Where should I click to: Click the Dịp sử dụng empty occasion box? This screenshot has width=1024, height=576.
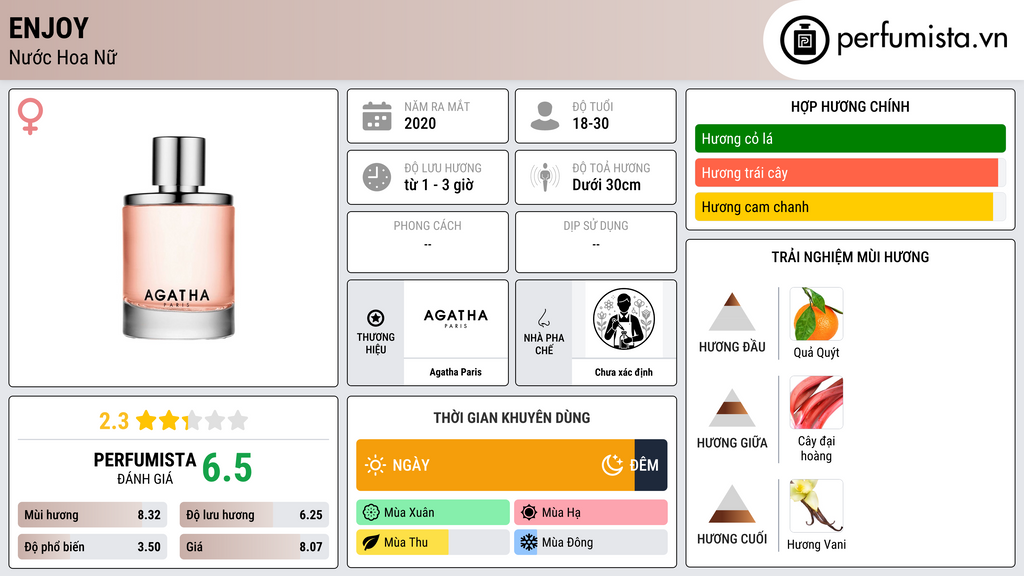pos(596,242)
